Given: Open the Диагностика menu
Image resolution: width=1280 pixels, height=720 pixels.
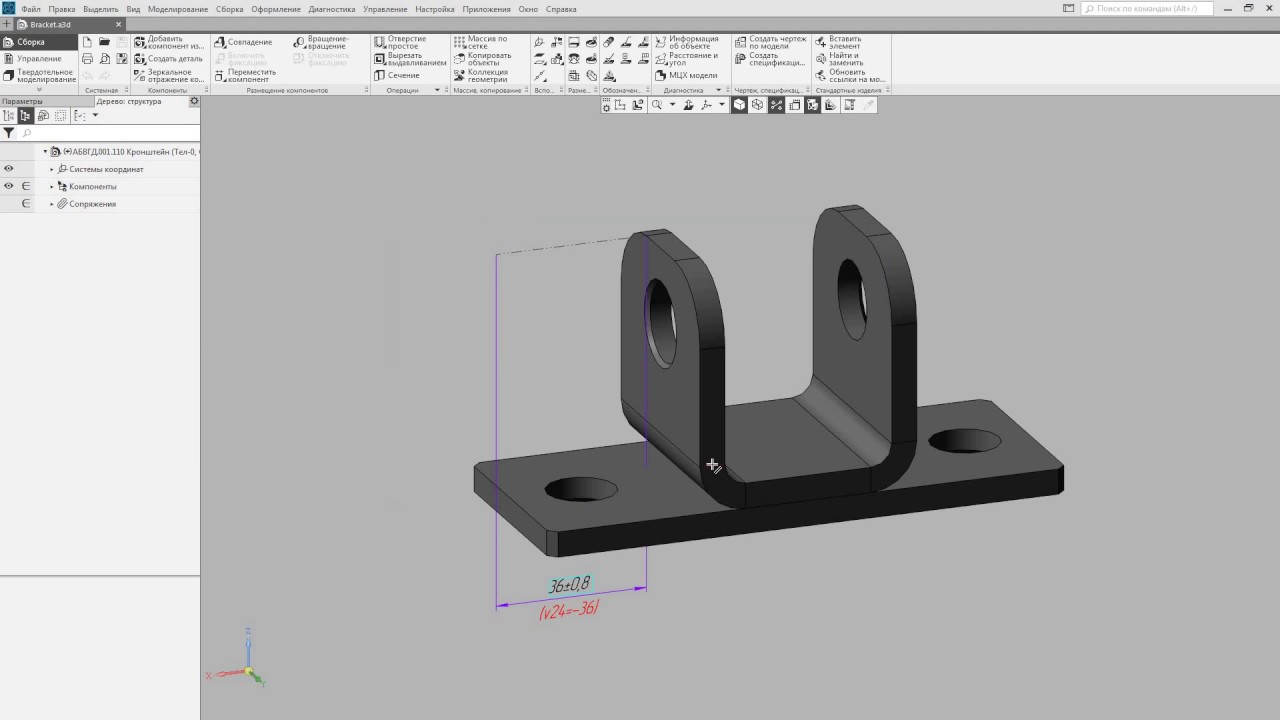Looking at the screenshot, I should (332, 9).
